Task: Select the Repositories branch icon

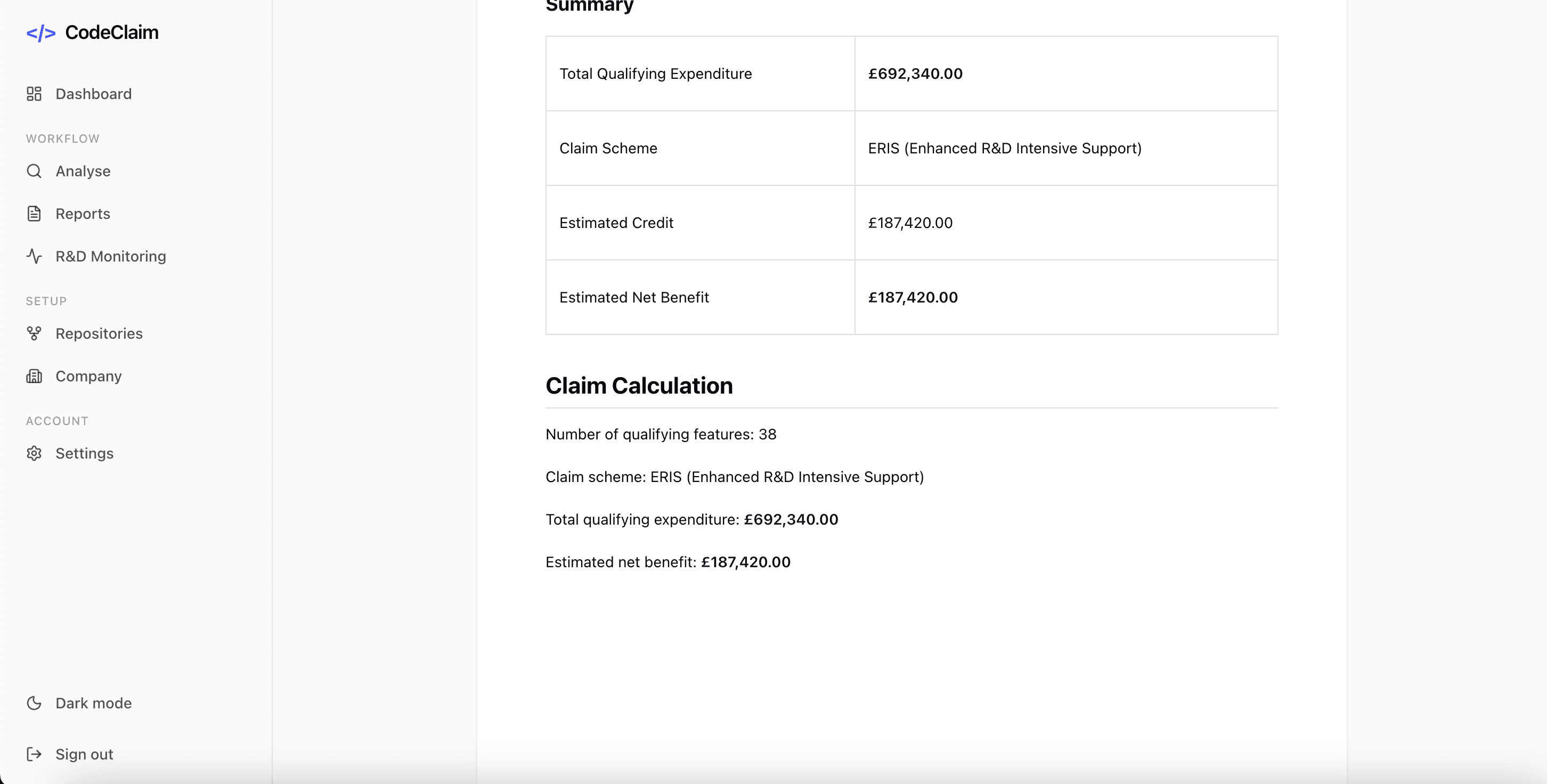Action: [x=34, y=333]
